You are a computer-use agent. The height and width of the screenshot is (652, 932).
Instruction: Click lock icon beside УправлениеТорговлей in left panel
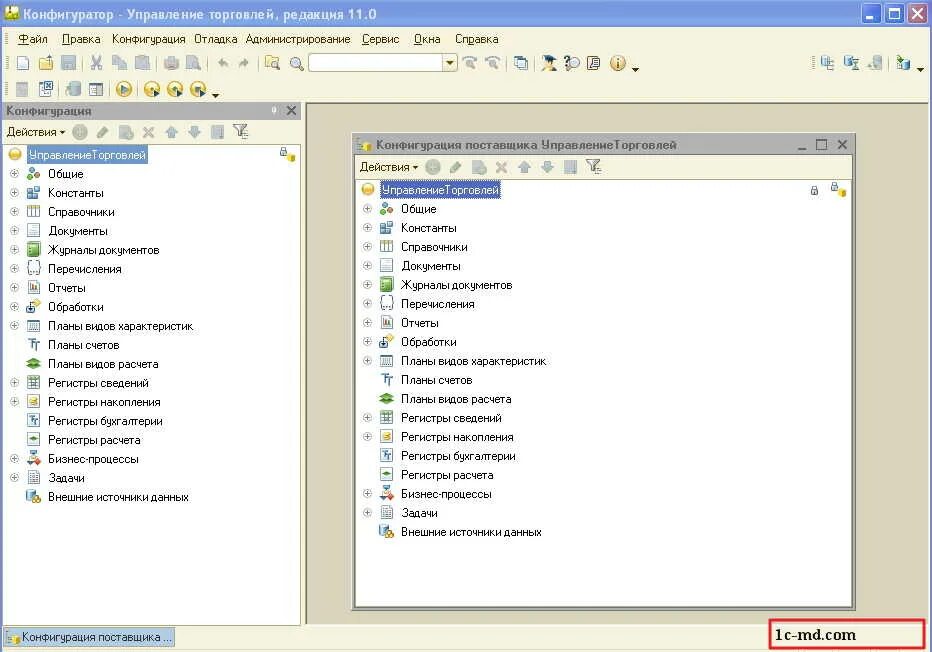tap(288, 155)
